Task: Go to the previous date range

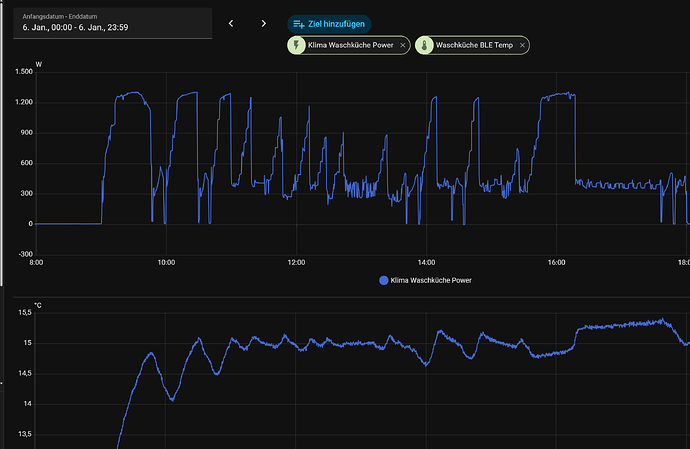Action: [x=231, y=23]
